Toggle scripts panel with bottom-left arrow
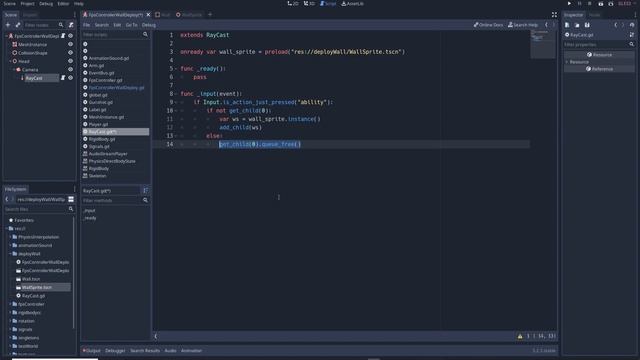640x360 pixels. coord(156,336)
